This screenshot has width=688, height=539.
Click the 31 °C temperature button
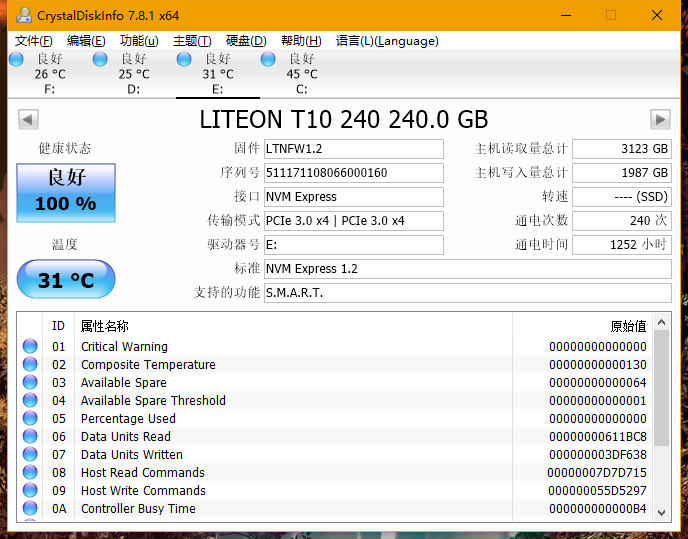point(66,279)
